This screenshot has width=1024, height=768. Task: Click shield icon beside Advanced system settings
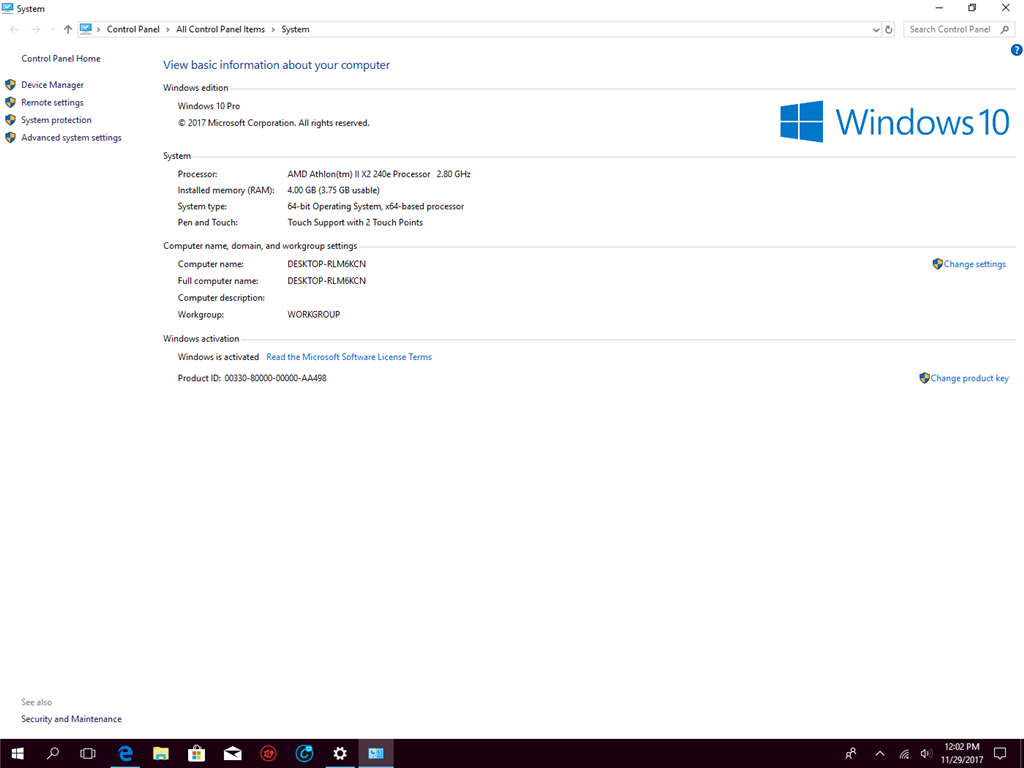(10, 138)
